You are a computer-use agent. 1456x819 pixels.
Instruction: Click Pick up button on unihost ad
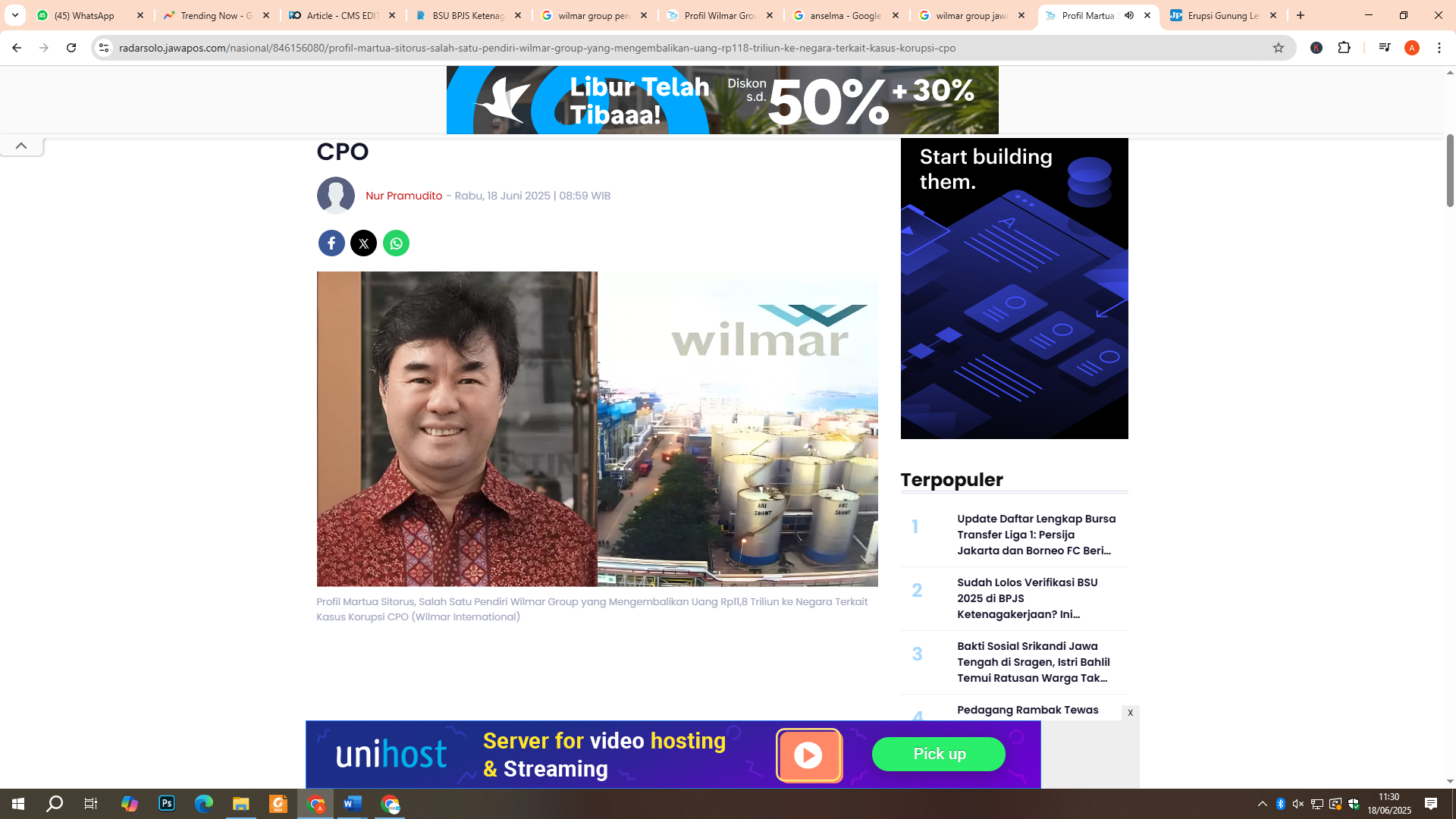coord(939,754)
